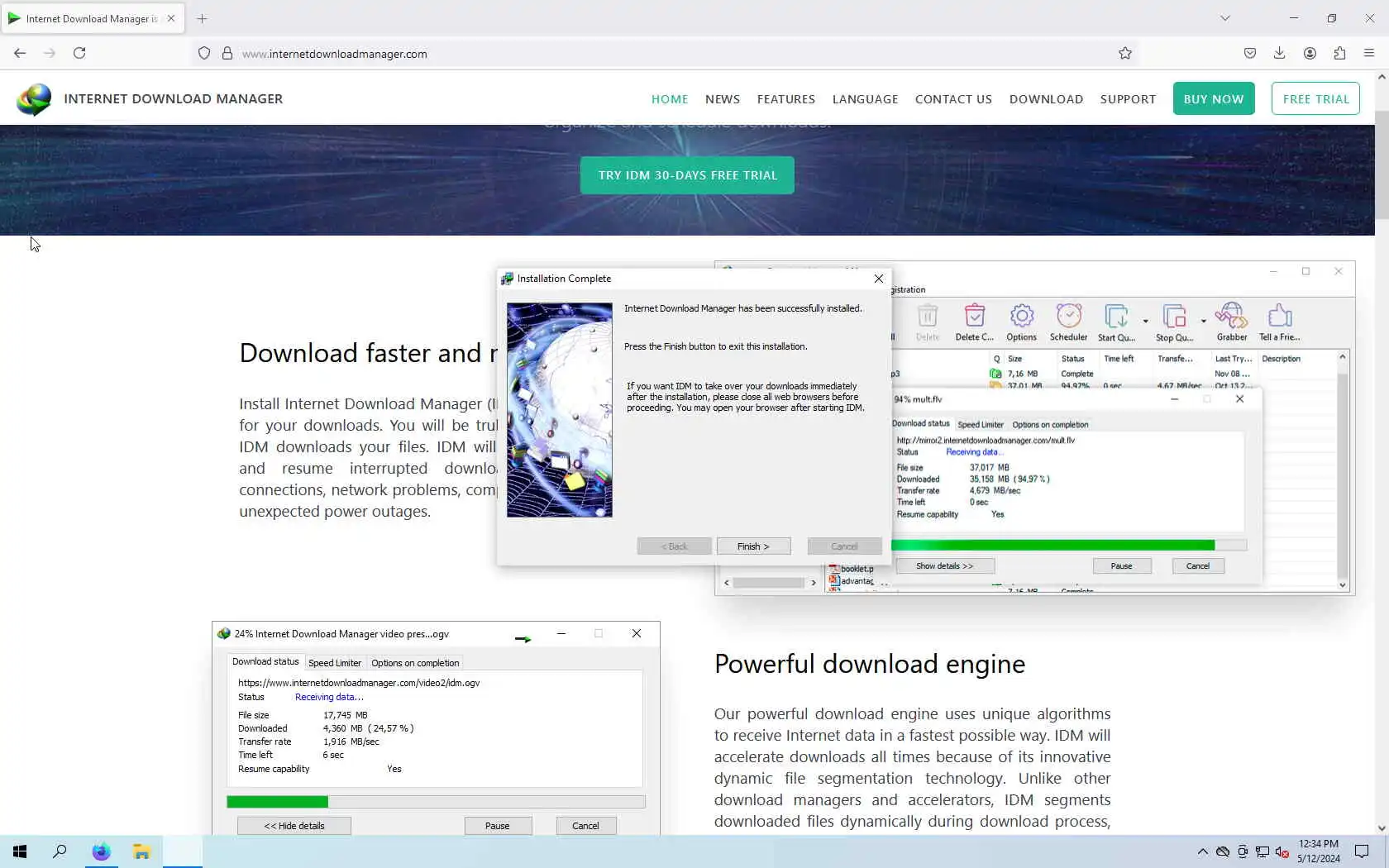Screen dimensions: 1389x868
Task: Select Speed Limiter tab in the 24% ogv window
Action: pyautogui.click(x=335, y=663)
